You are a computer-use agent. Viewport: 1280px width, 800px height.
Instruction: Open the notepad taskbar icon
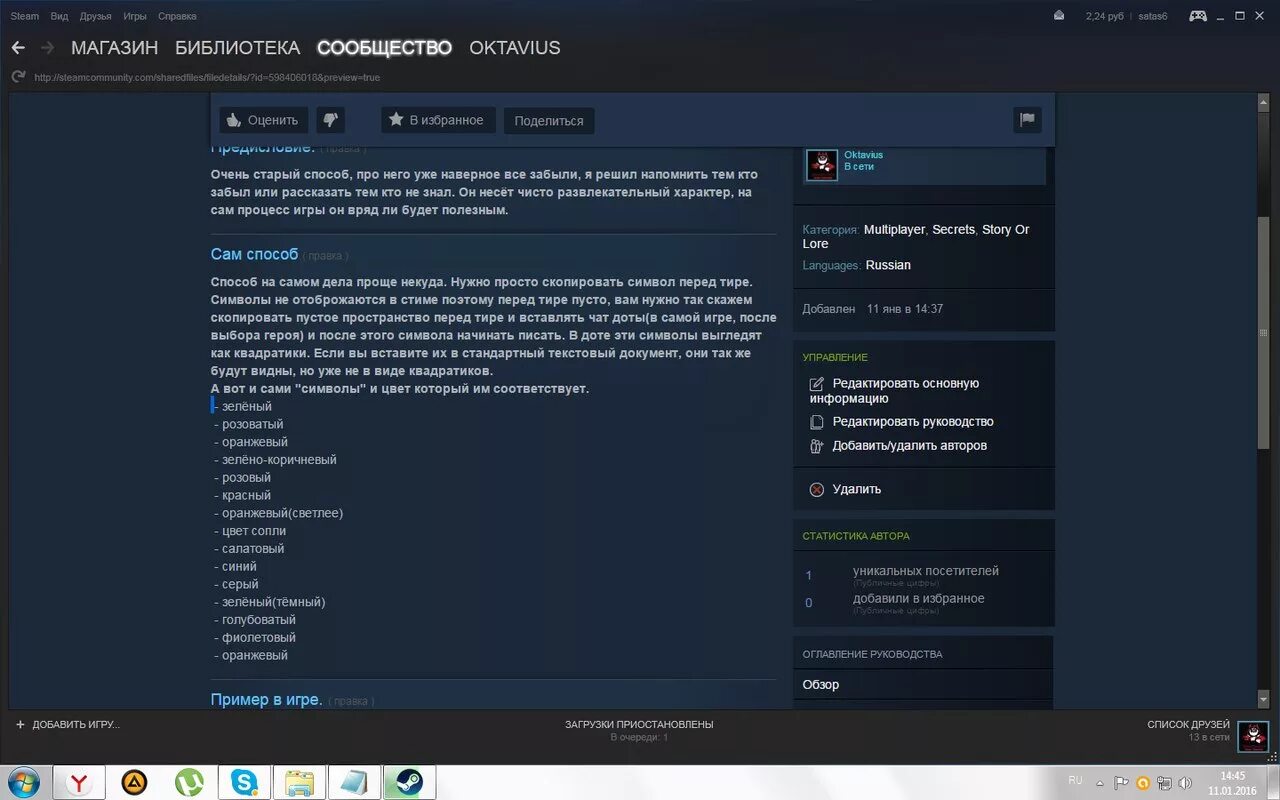click(354, 782)
